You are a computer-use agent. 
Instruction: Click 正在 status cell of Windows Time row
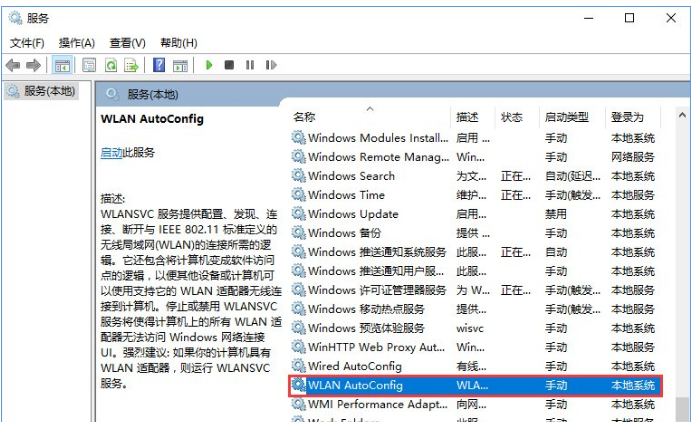click(x=516, y=195)
